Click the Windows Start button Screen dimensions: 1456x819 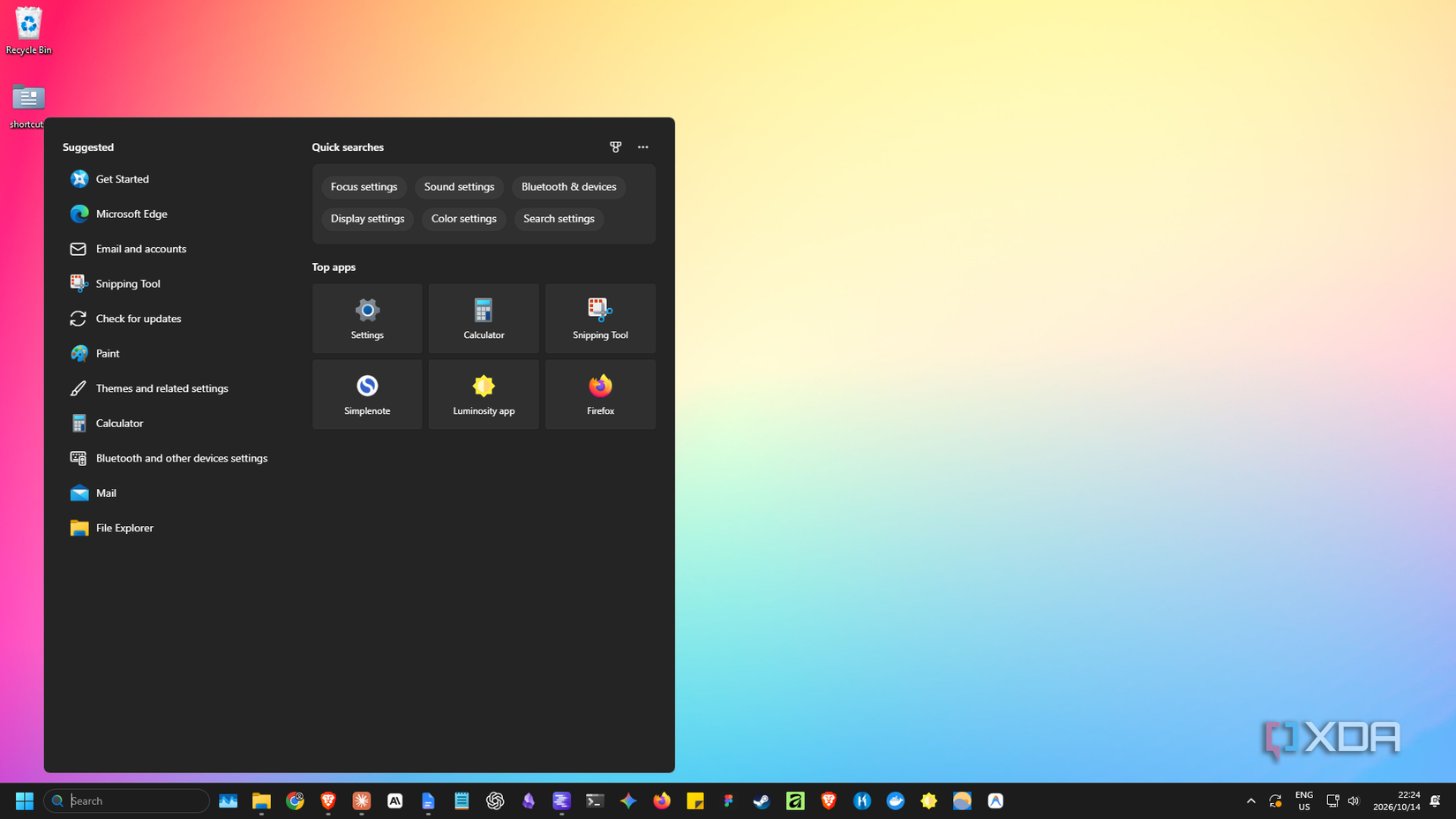point(24,800)
